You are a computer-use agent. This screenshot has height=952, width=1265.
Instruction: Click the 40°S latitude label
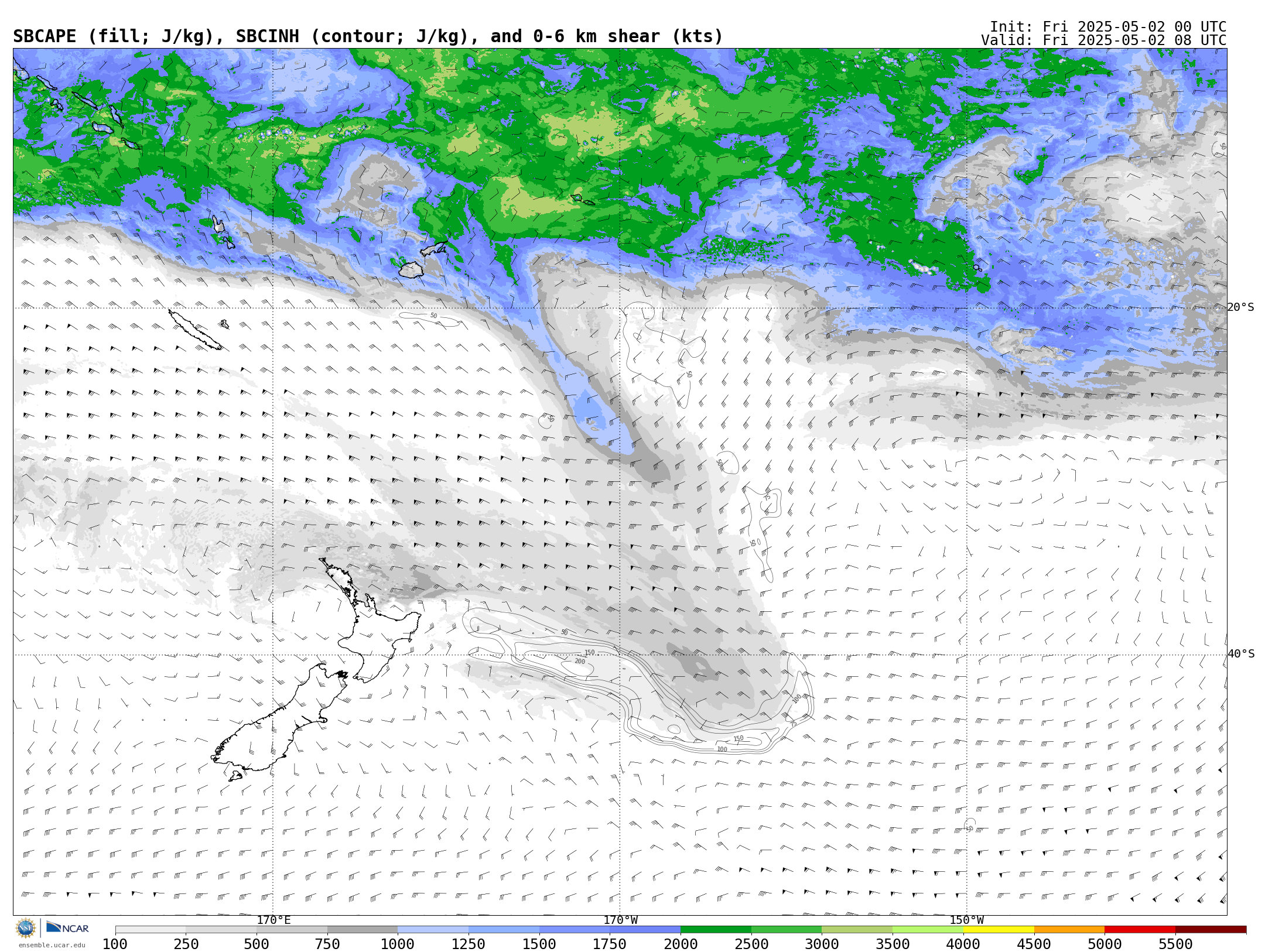1240,654
